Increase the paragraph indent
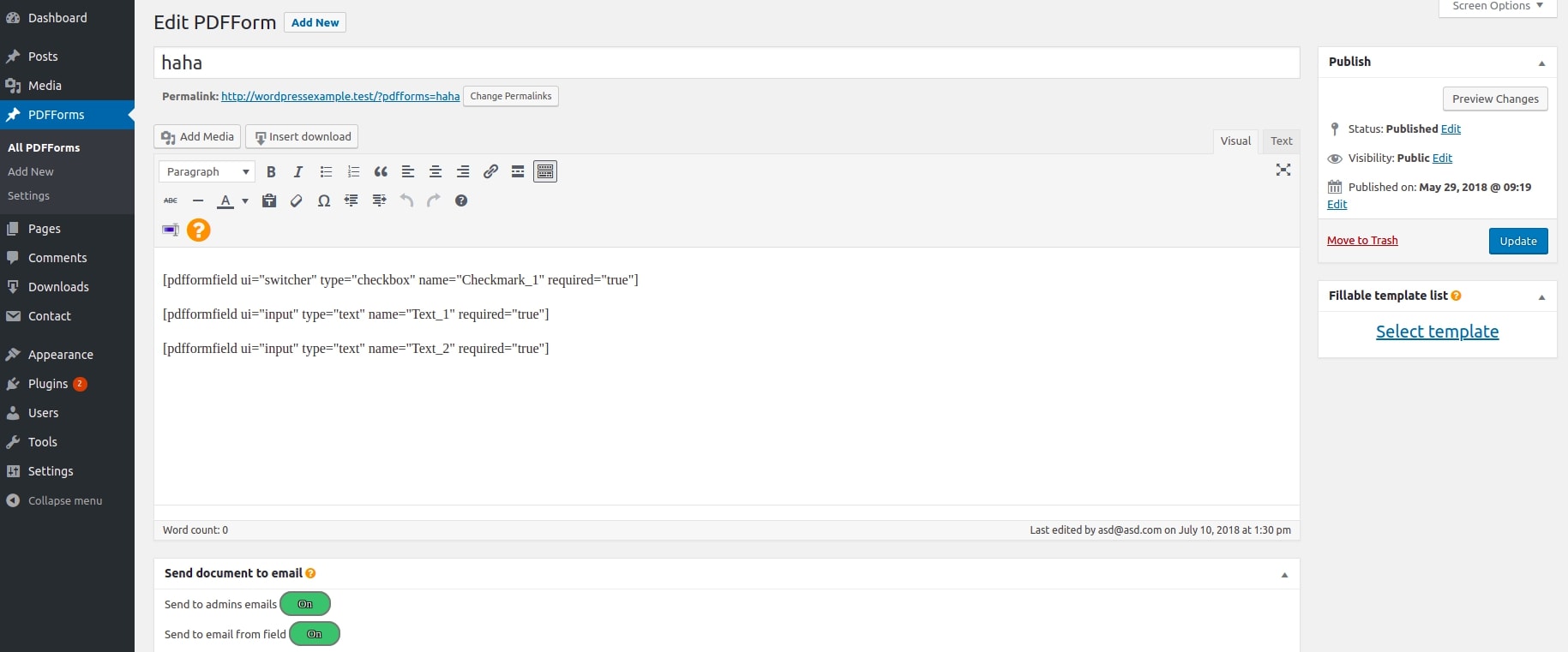 coord(379,200)
